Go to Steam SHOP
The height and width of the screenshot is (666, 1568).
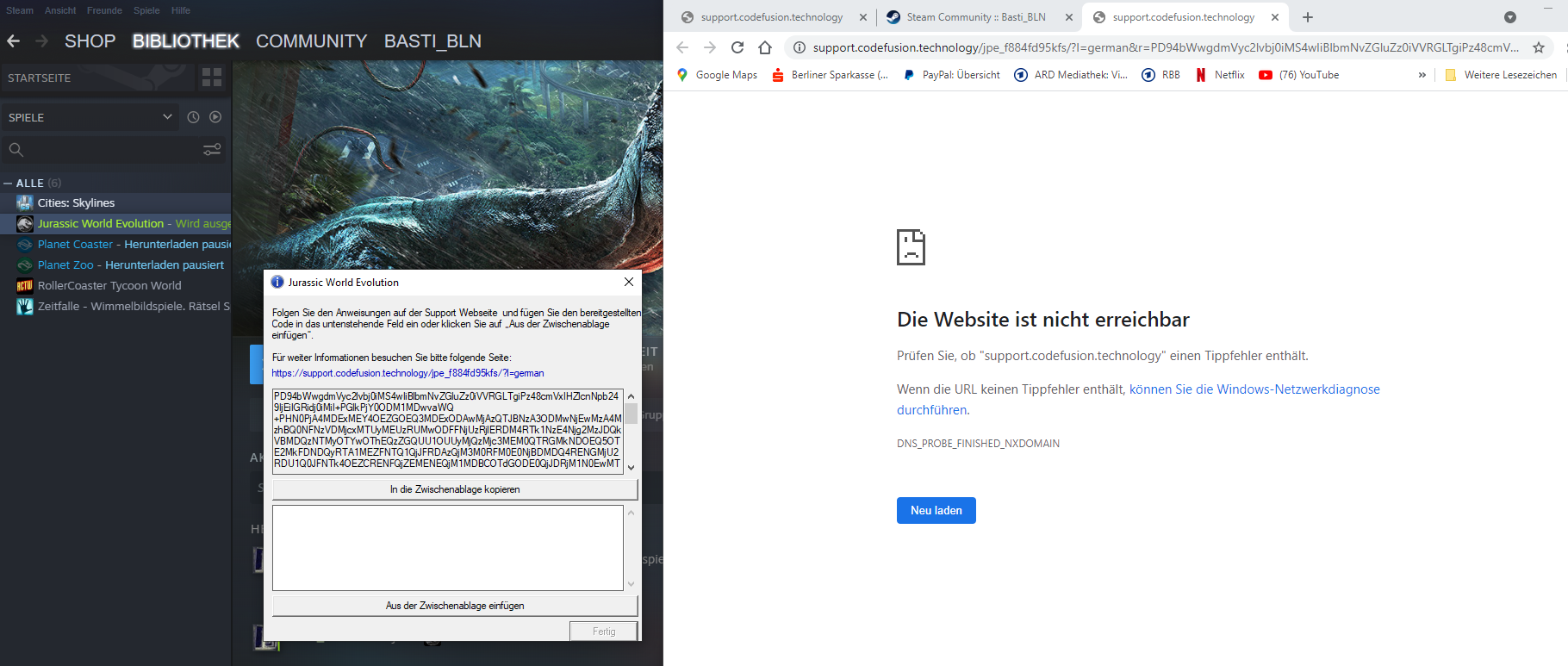click(x=90, y=41)
